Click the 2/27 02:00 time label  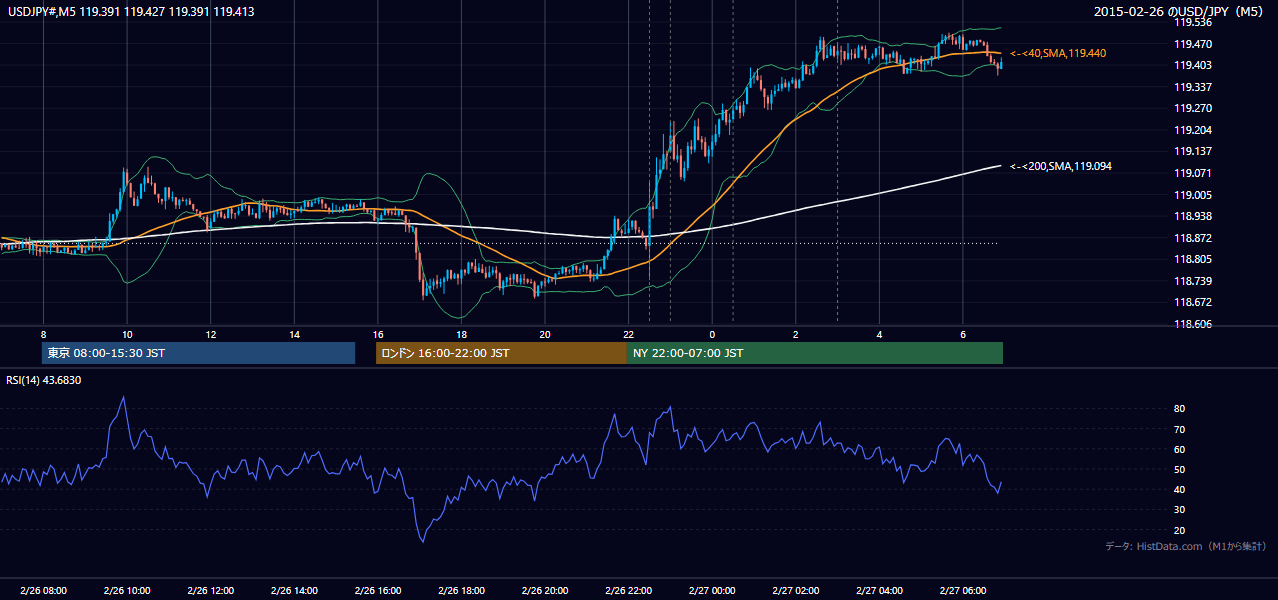795,591
